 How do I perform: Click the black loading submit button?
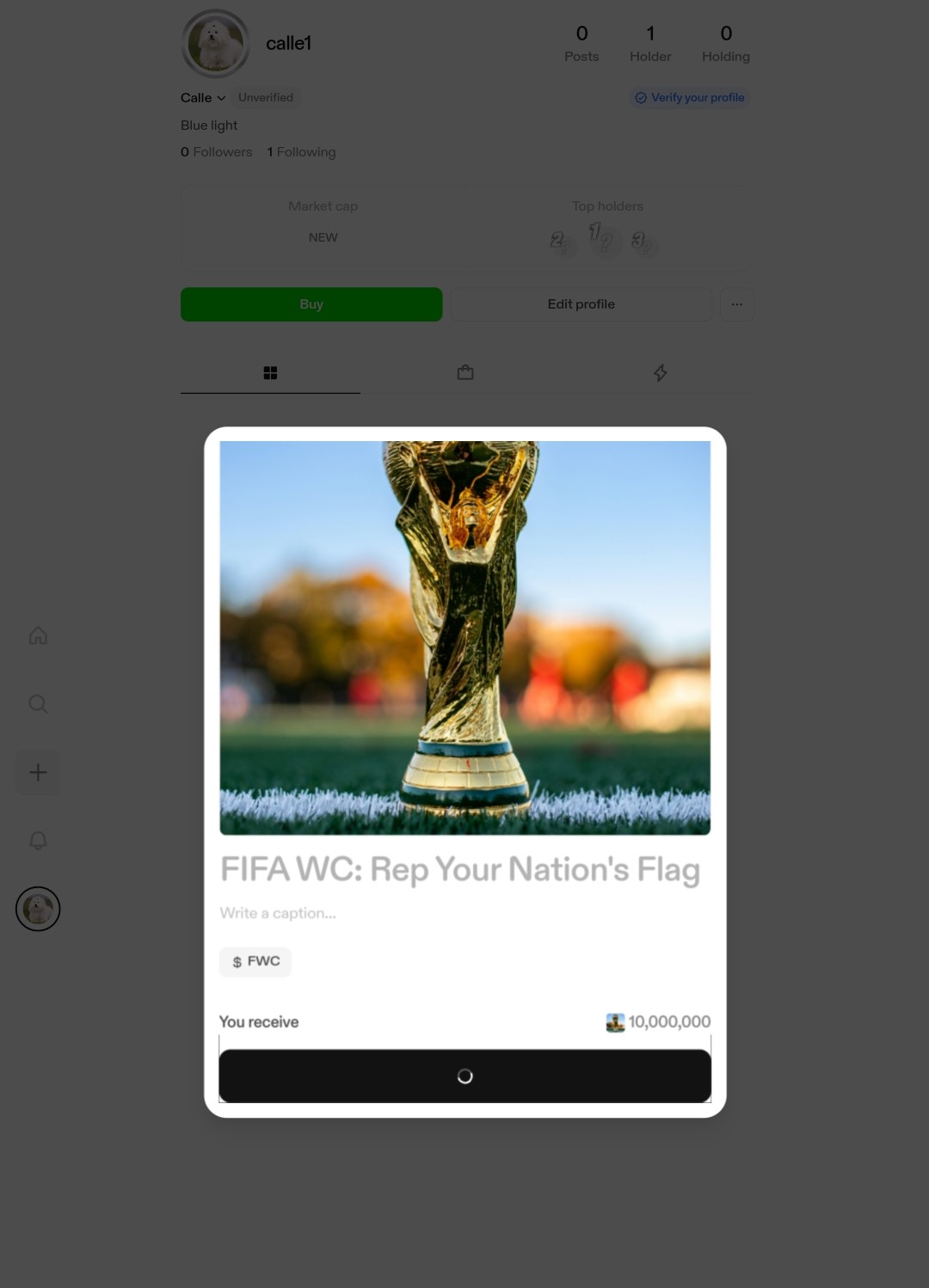click(465, 1076)
